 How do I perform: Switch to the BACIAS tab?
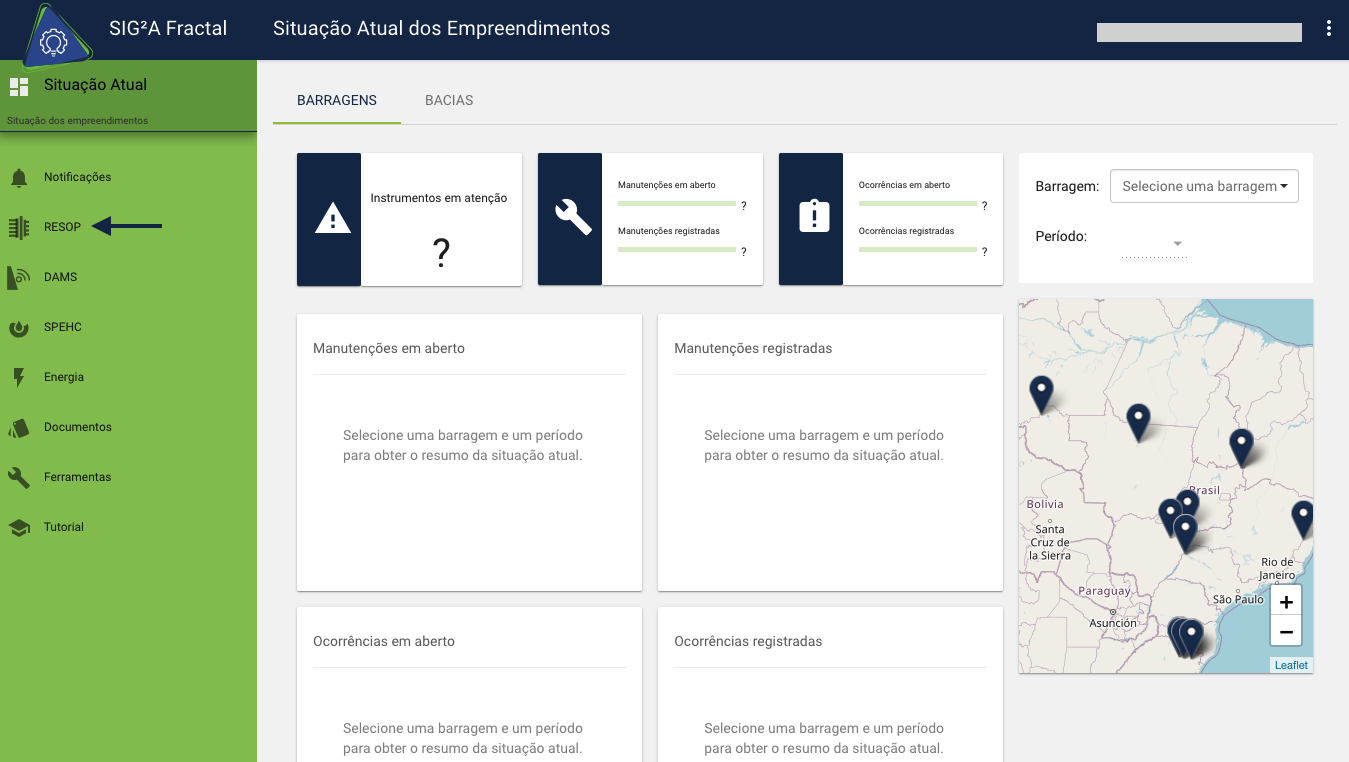448,100
